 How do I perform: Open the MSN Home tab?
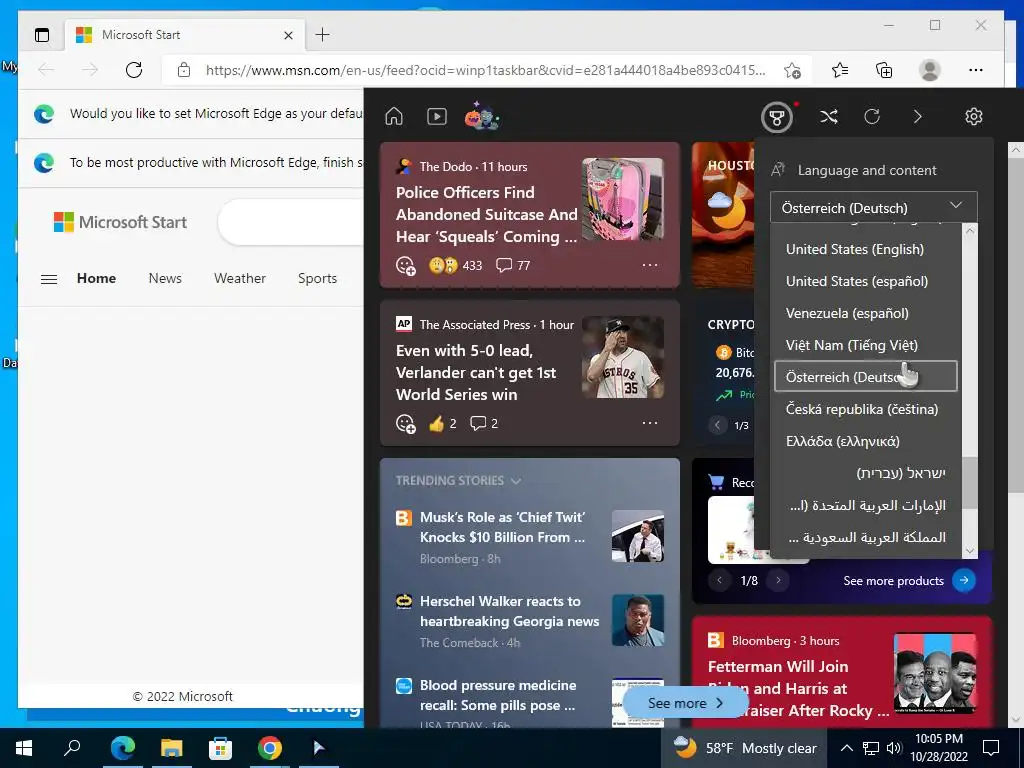[97, 278]
